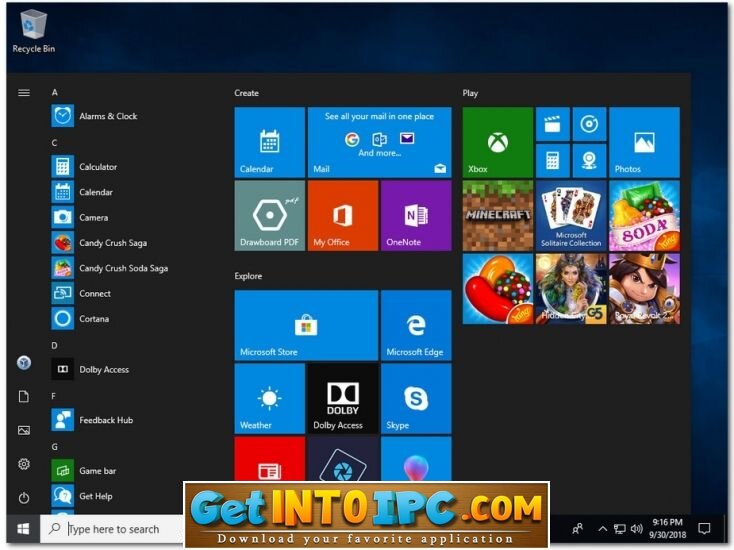
Task: Click the Create group heading
Action: [x=246, y=93]
